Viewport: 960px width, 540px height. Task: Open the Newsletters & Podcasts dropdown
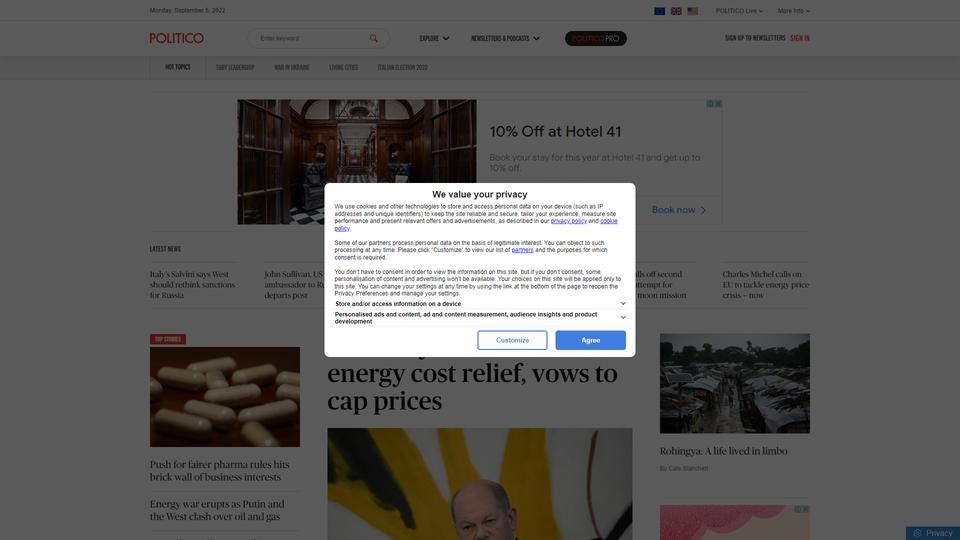click(x=505, y=38)
